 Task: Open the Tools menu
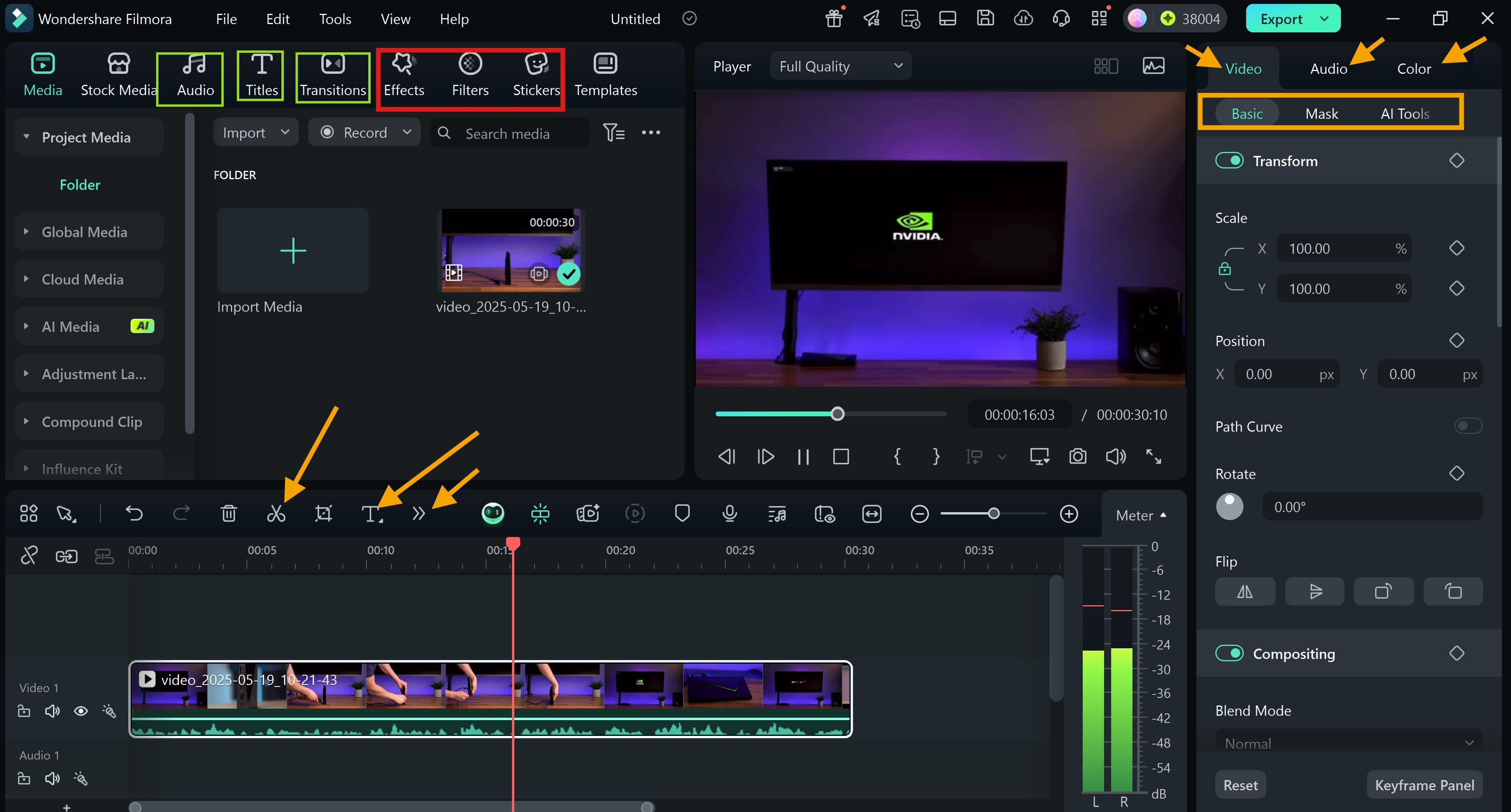[335, 19]
